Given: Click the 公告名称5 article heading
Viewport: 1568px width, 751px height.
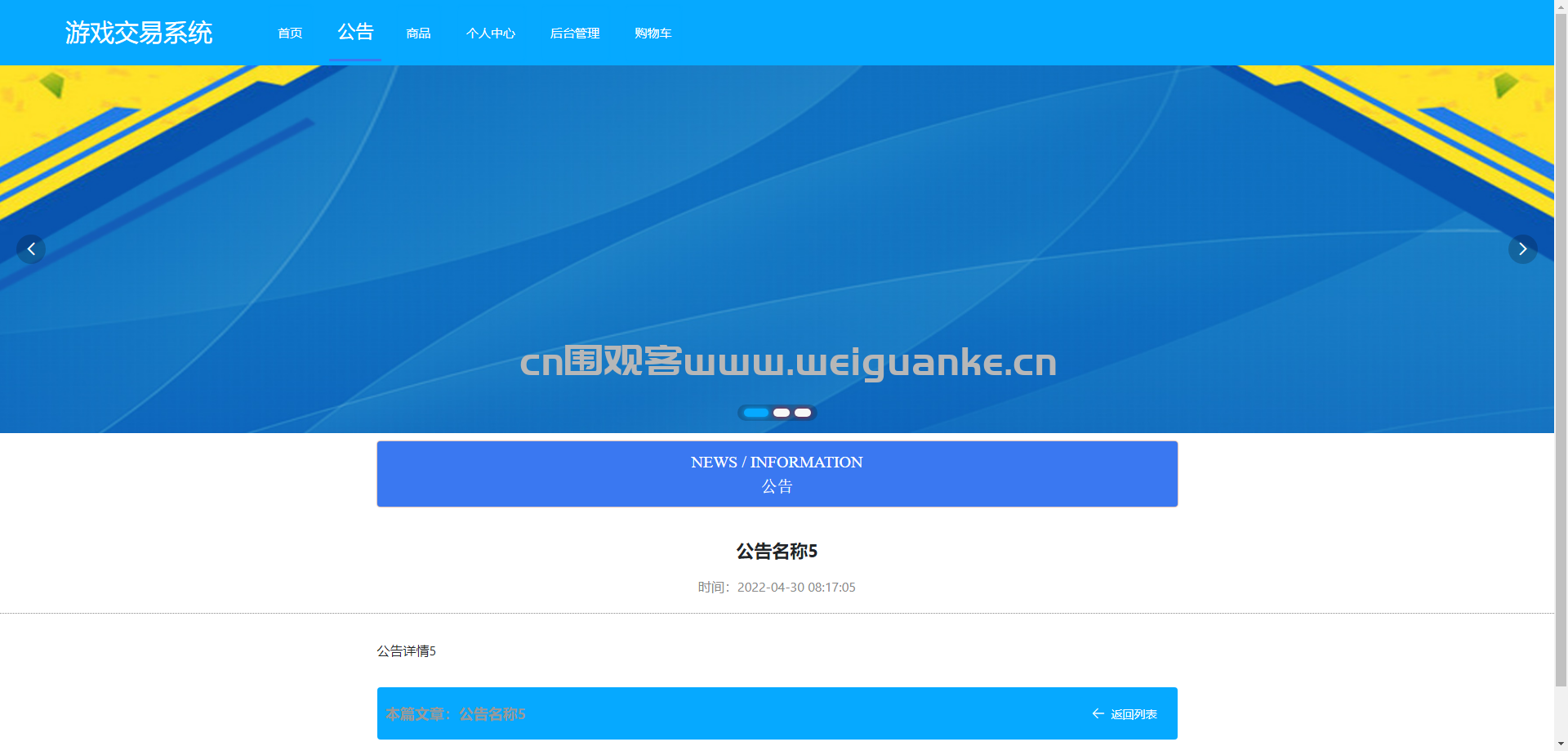Looking at the screenshot, I should click(x=777, y=552).
